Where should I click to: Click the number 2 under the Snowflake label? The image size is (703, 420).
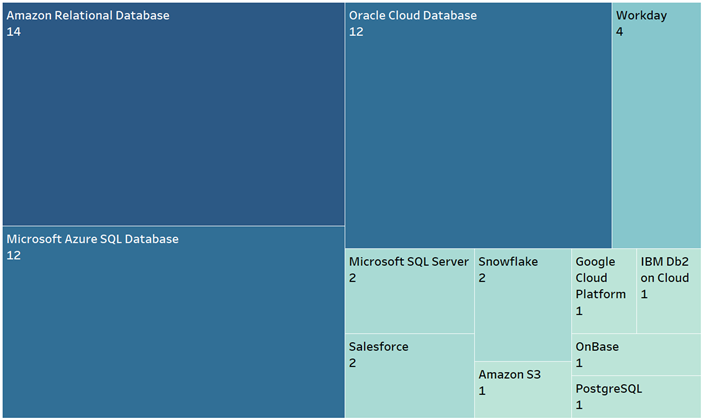tap(481, 278)
